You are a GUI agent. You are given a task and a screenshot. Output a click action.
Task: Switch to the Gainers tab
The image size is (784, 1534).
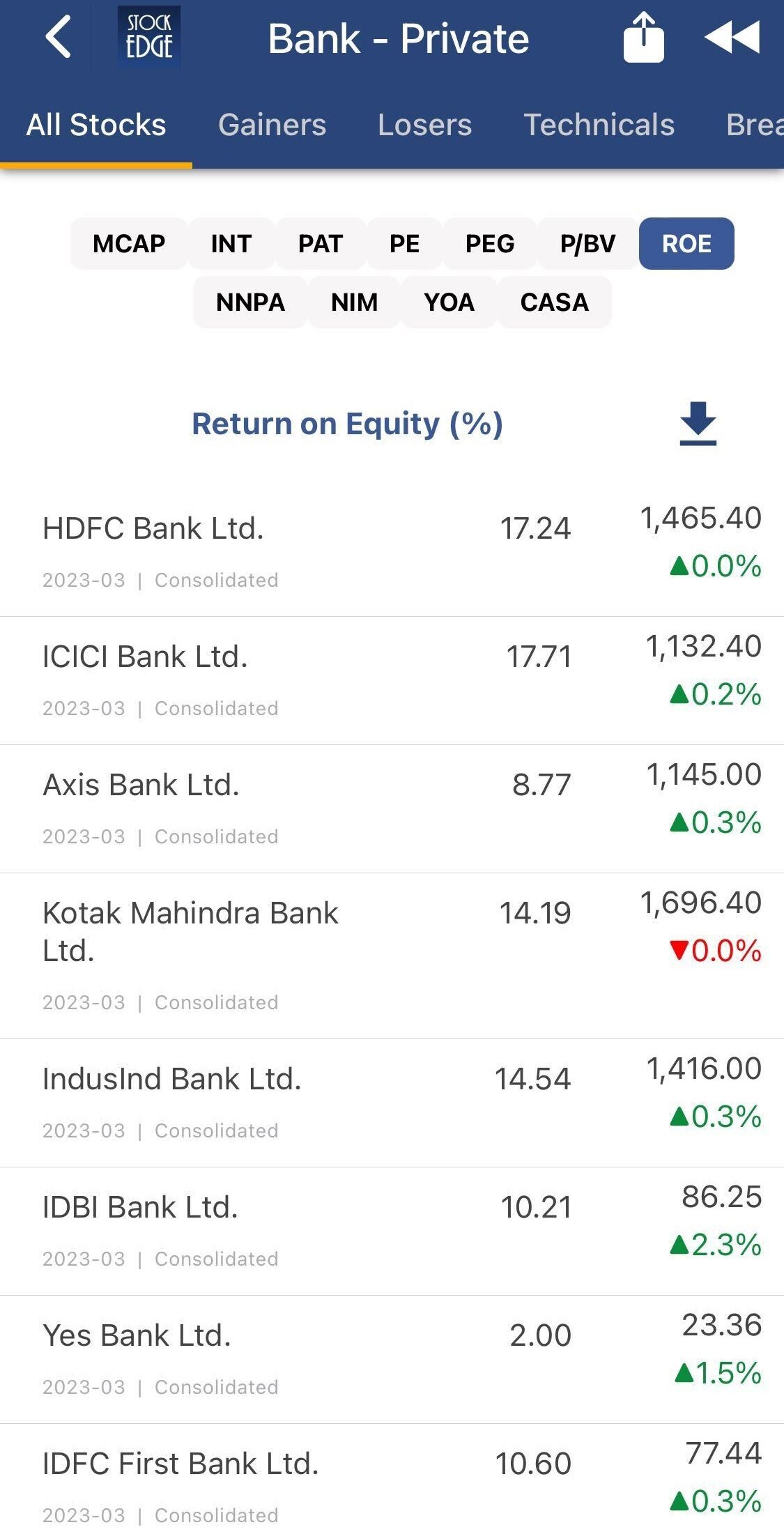[272, 125]
